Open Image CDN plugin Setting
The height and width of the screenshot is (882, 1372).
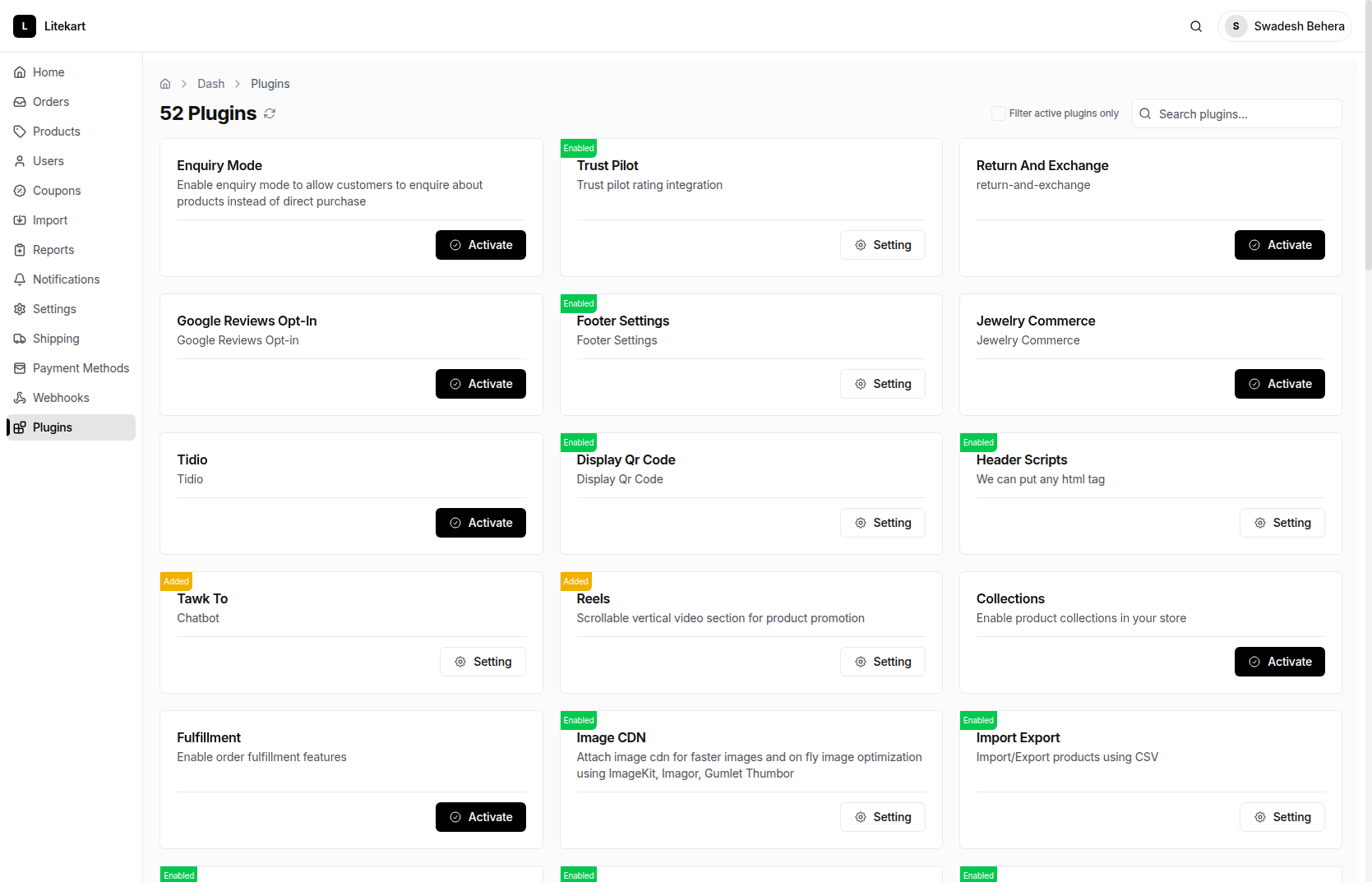click(883, 817)
